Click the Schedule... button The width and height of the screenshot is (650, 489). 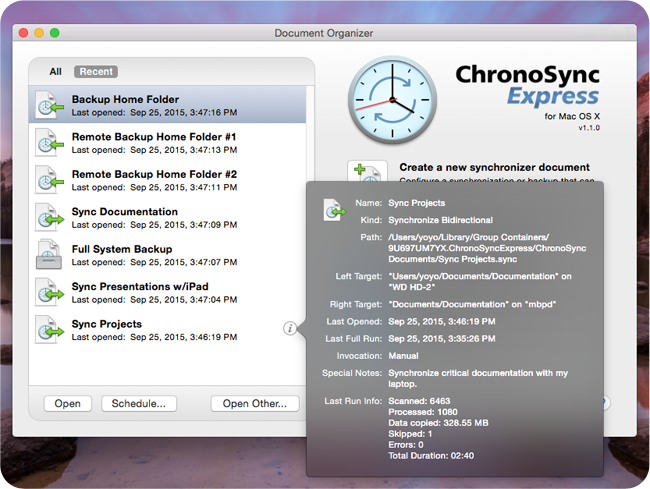tap(139, 404)
